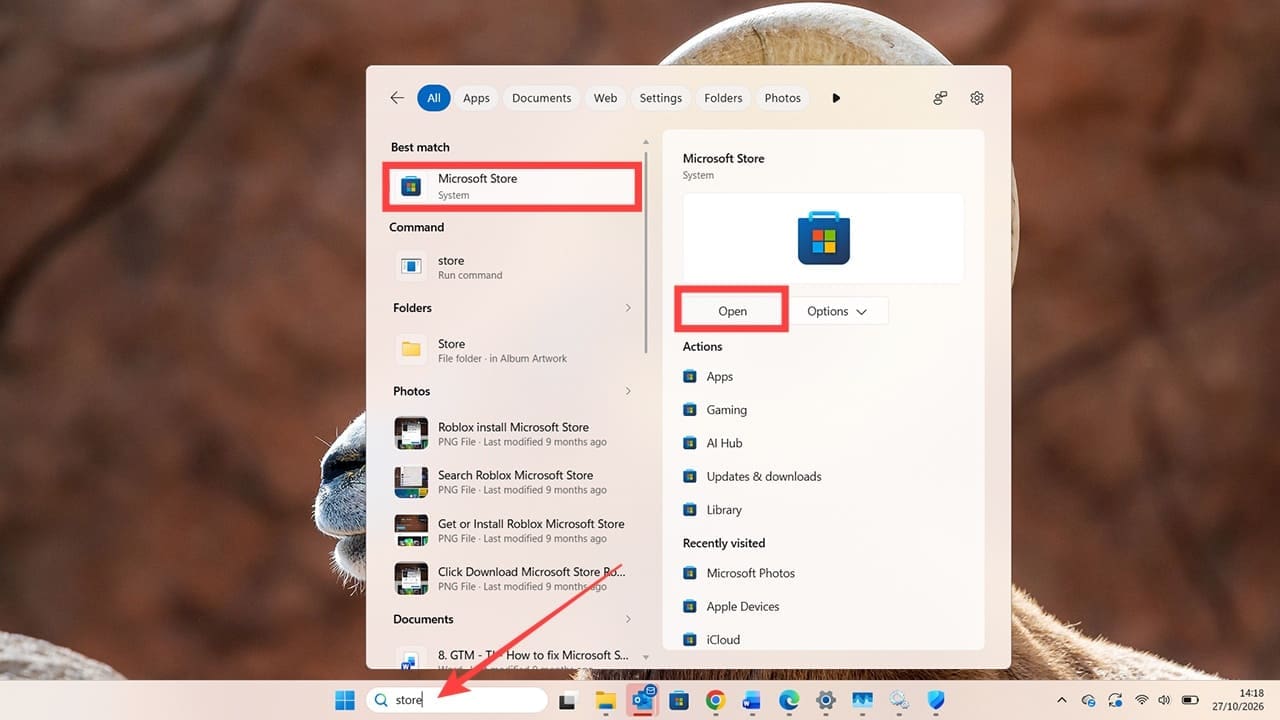This screenshot has width=1280, height=720.
Task: Show hidden system tray icons
Action: (1062, 700)
